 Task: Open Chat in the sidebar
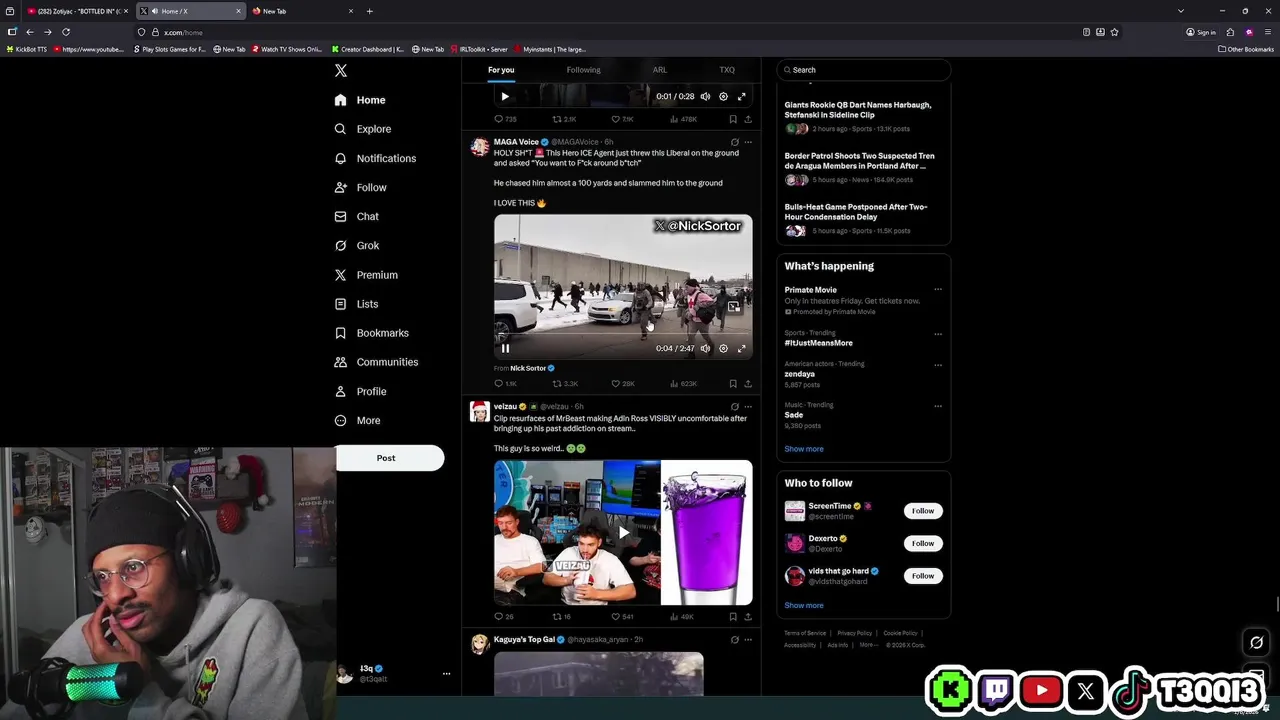357,216
